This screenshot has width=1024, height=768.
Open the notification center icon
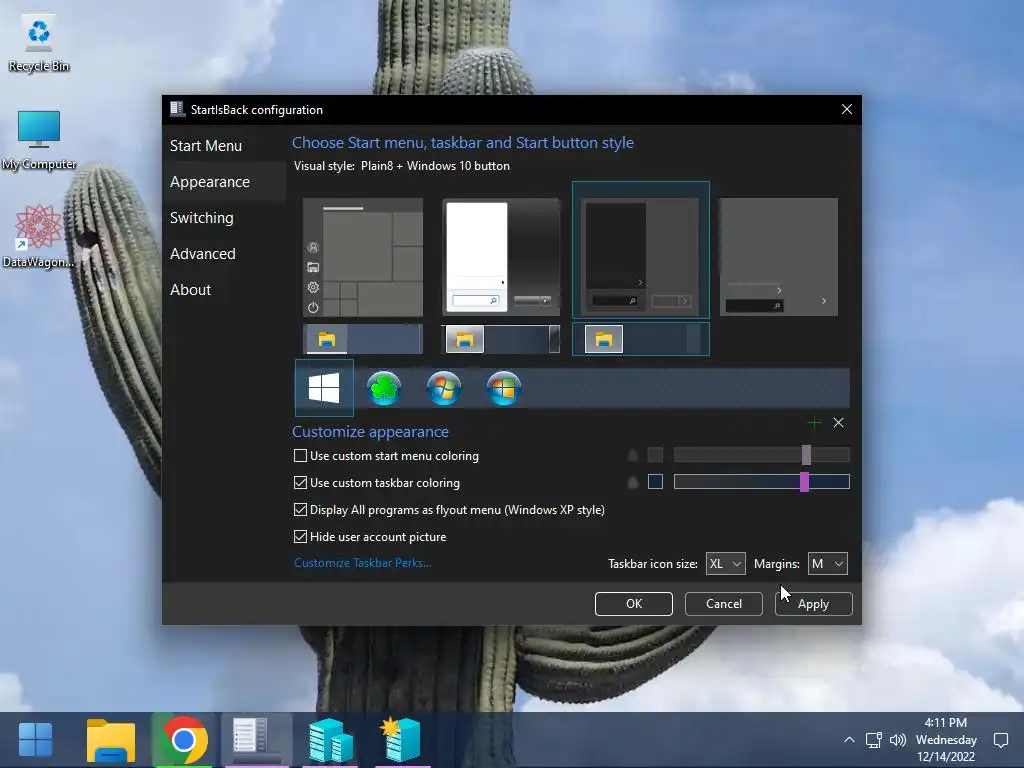(1000, 740)
